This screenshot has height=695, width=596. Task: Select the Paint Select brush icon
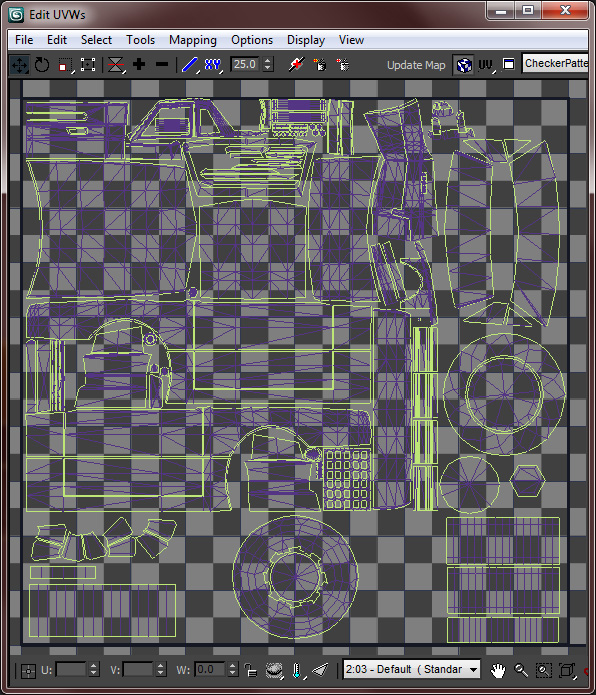point(189,65)
